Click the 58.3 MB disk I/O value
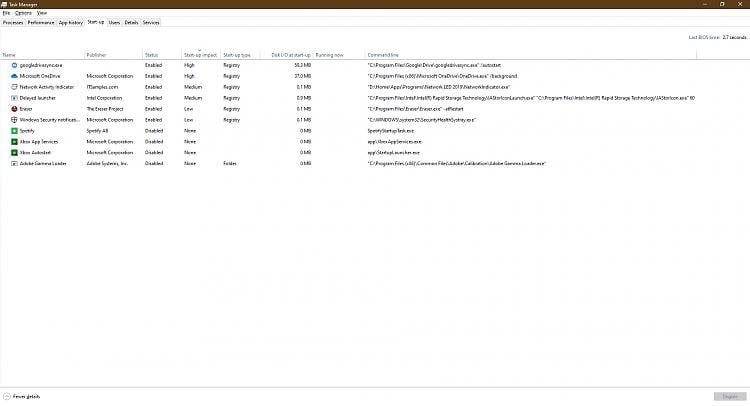750x406 pixels. click(302, 65)
